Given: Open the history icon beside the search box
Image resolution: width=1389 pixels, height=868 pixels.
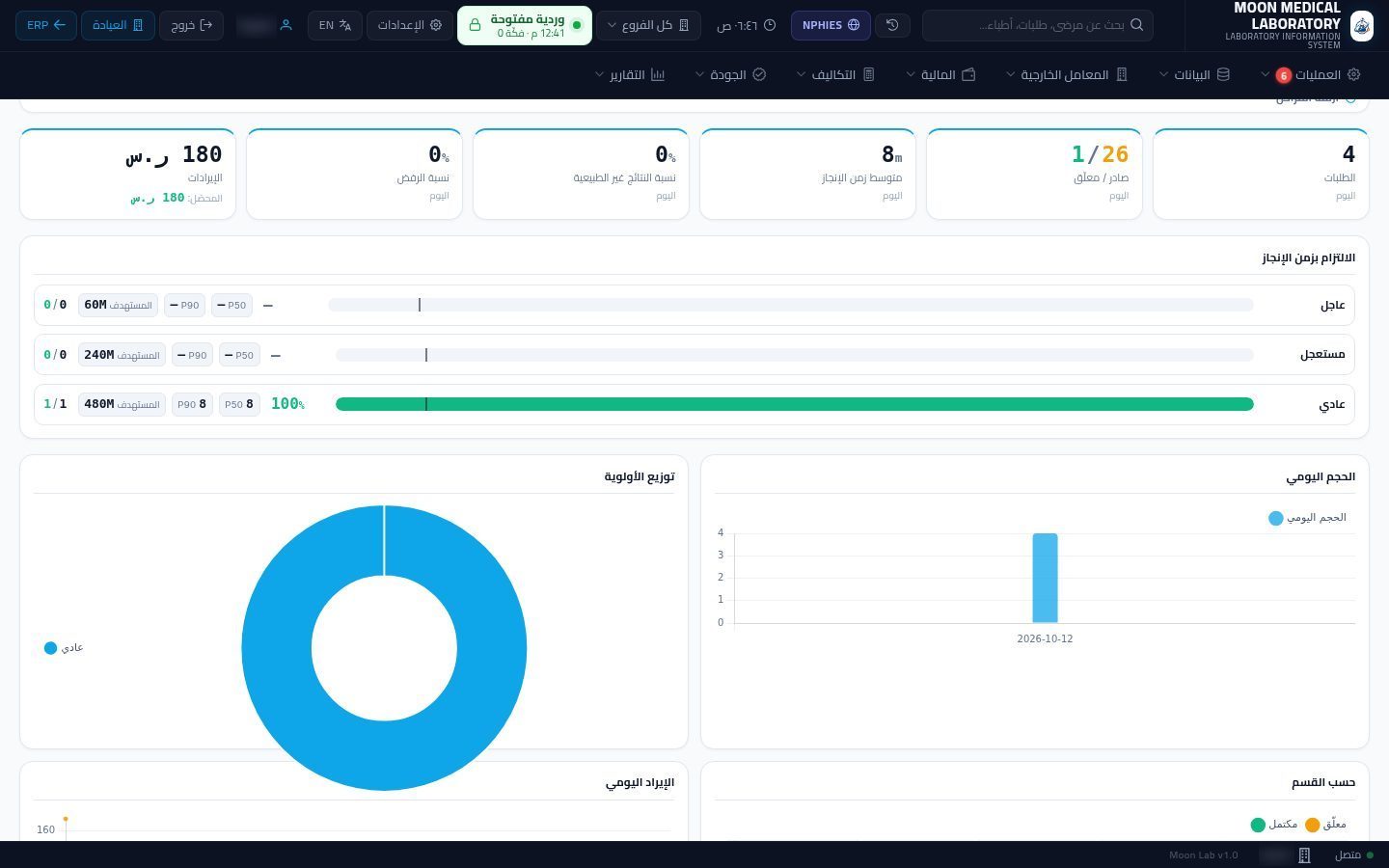Looking at the screenshot, I should [892, 25].
